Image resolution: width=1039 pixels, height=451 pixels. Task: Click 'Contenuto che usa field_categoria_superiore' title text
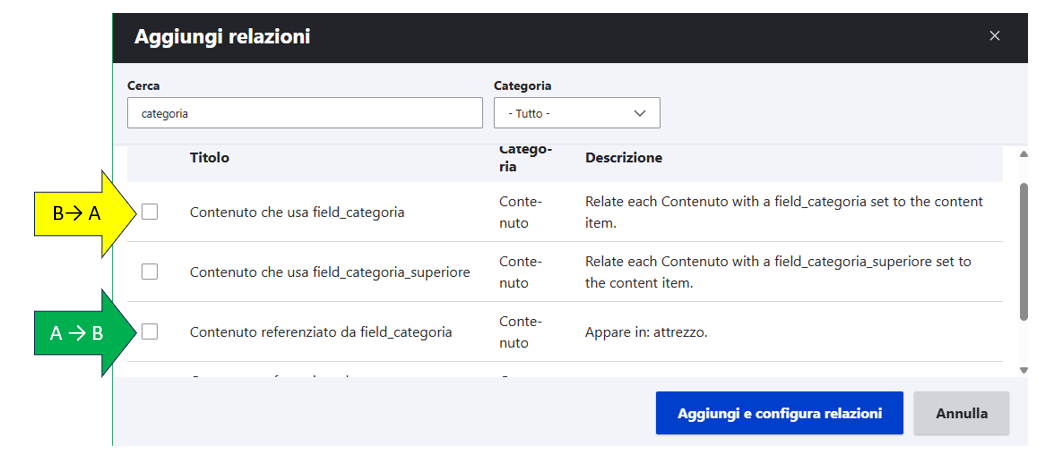tap(330, 272)
